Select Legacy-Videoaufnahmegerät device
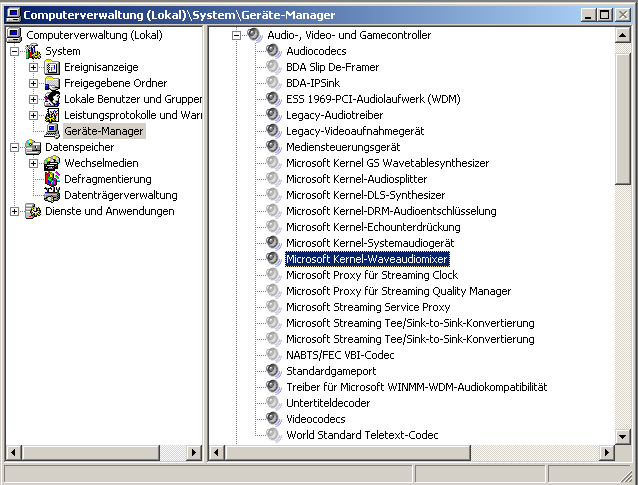Screen dimensions: 638x485 pos(355,131)
